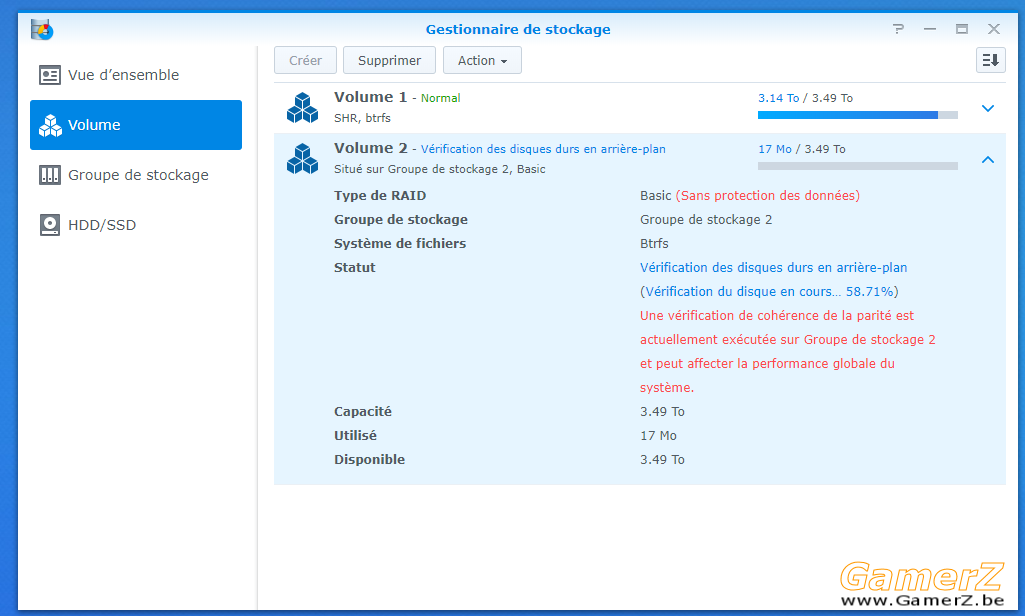The image size is (1025, 616).
Task: Select the Volume cubes icon in sidebar
Action: pos(50,125)
